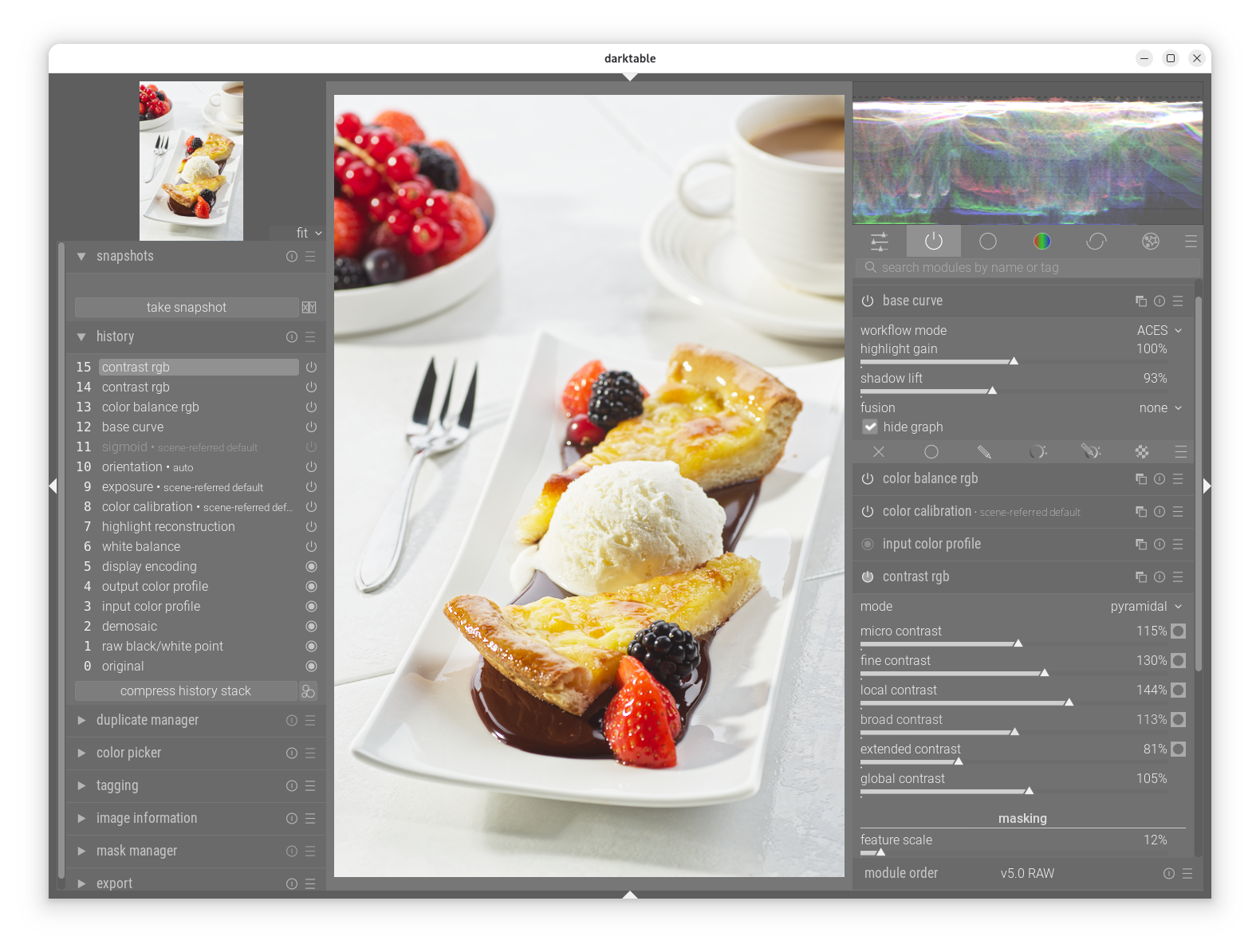Select the drawn mask blending option
Image resolution: width=1260 pixels, height=952 pixels.
pyautogui.click(x=984, y=452)
